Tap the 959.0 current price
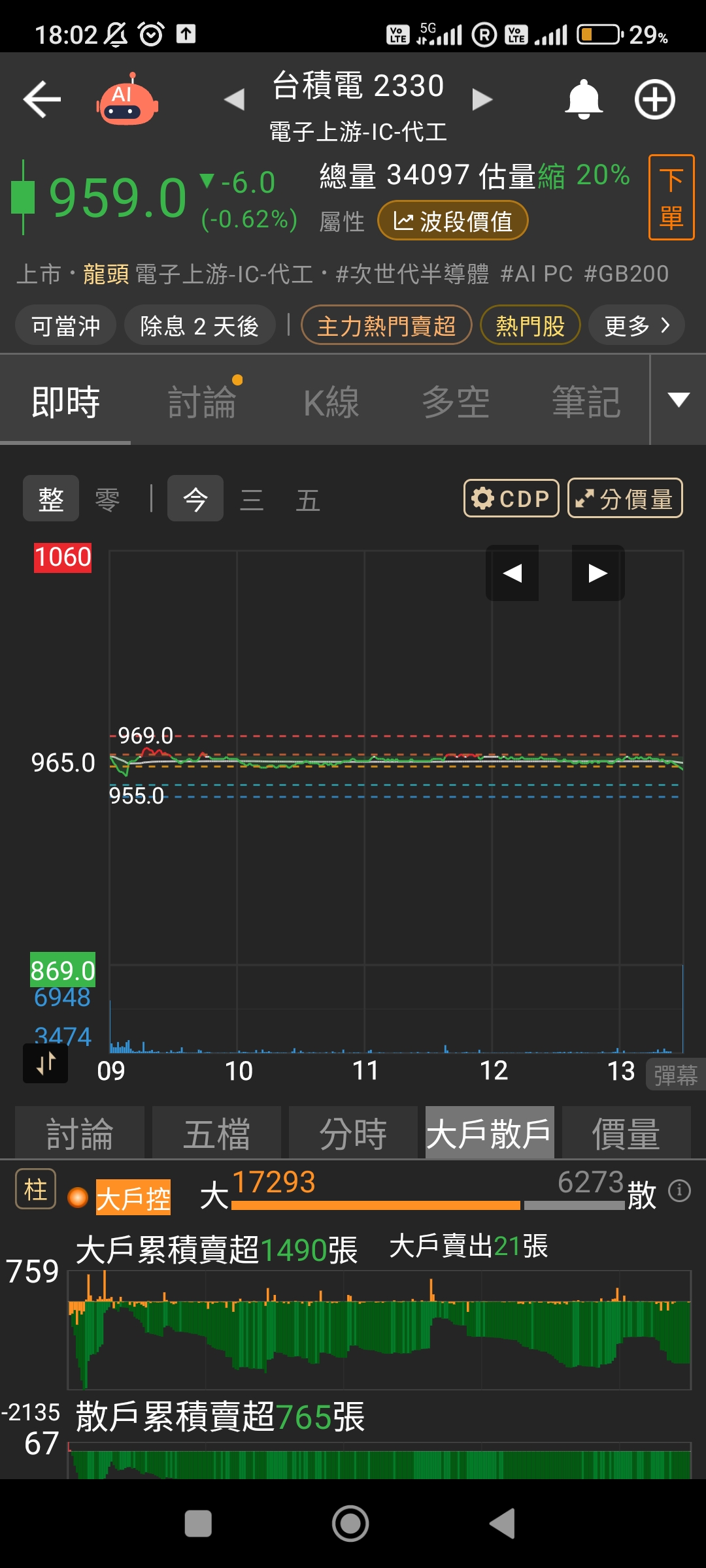The width and height of the screenshot is (706, 1568). tap(118, 197)
